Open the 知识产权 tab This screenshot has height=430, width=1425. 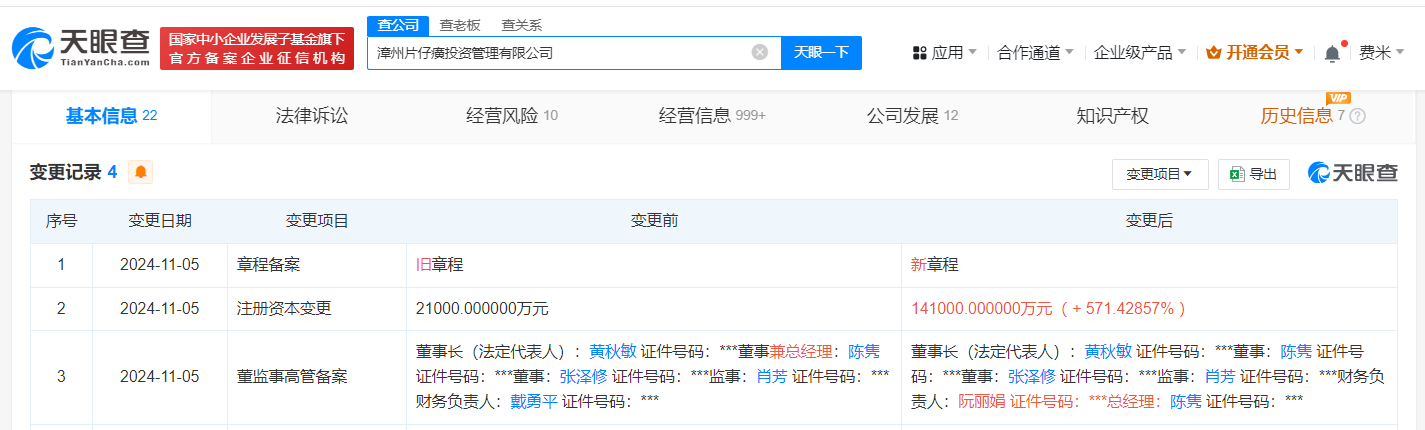tap(1112, 116)
